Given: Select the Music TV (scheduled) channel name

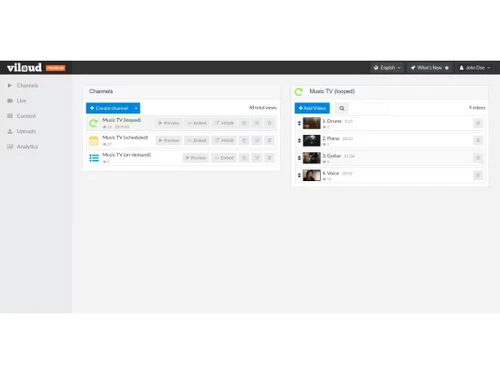Looking at the screenshot, I should (125, 137).
